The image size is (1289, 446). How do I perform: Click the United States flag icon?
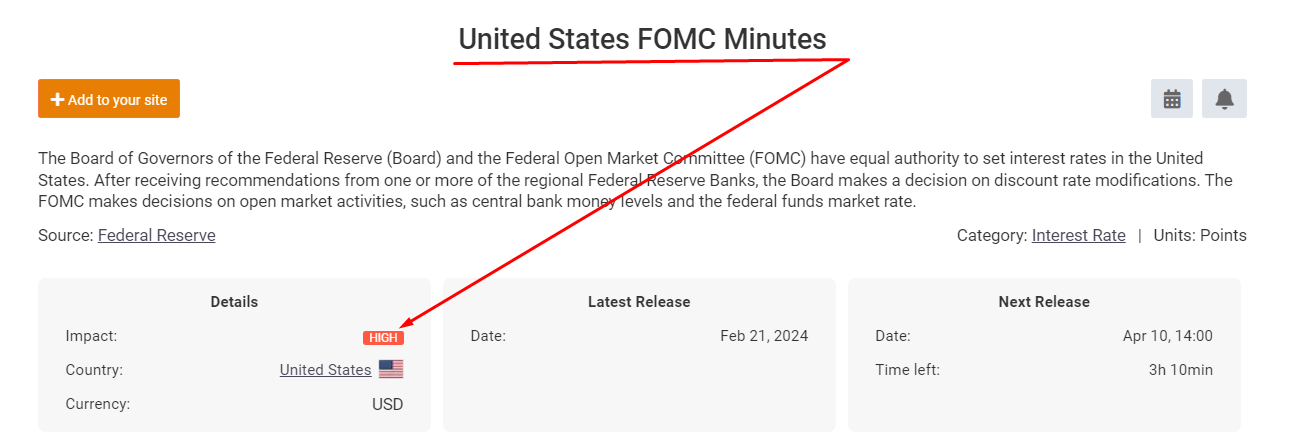point(391,370)
